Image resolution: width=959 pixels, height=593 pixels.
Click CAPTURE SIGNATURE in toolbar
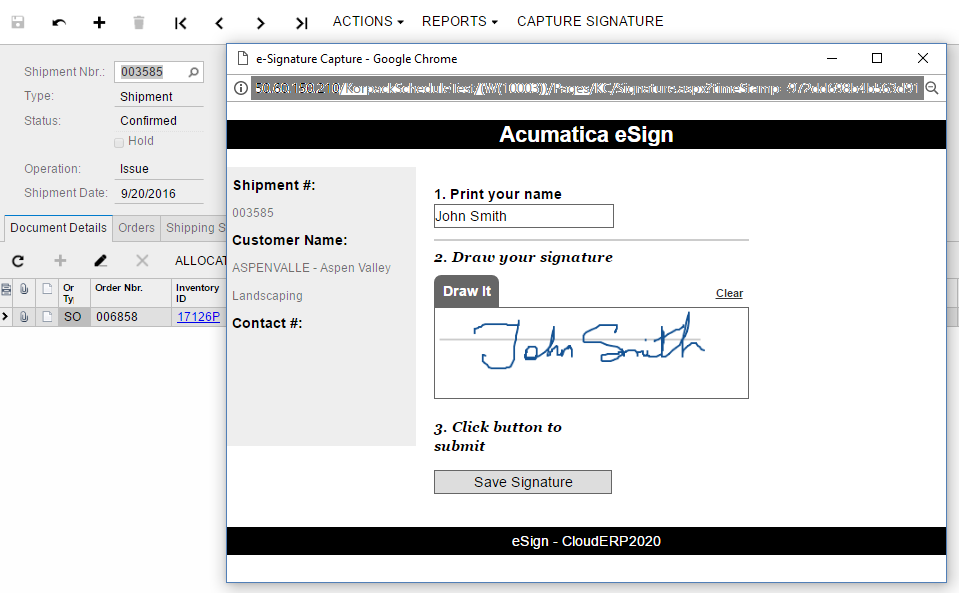[590, 21]
